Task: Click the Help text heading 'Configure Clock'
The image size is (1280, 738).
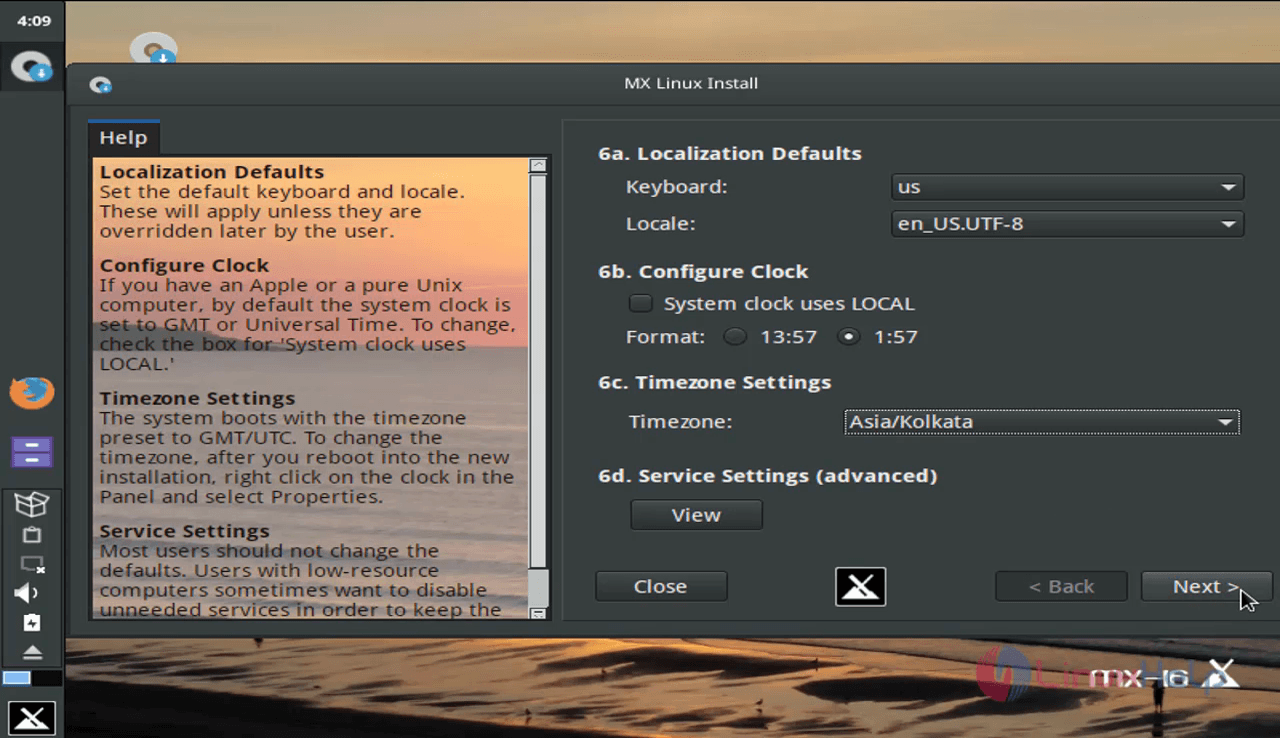Action: [x=184, y=266]
